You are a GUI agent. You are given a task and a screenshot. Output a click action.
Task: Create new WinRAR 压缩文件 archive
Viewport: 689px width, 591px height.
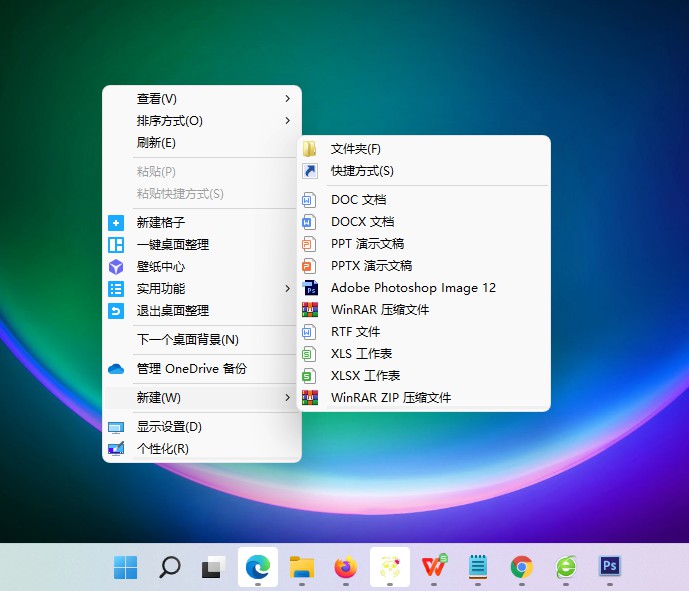coord(424,310)
